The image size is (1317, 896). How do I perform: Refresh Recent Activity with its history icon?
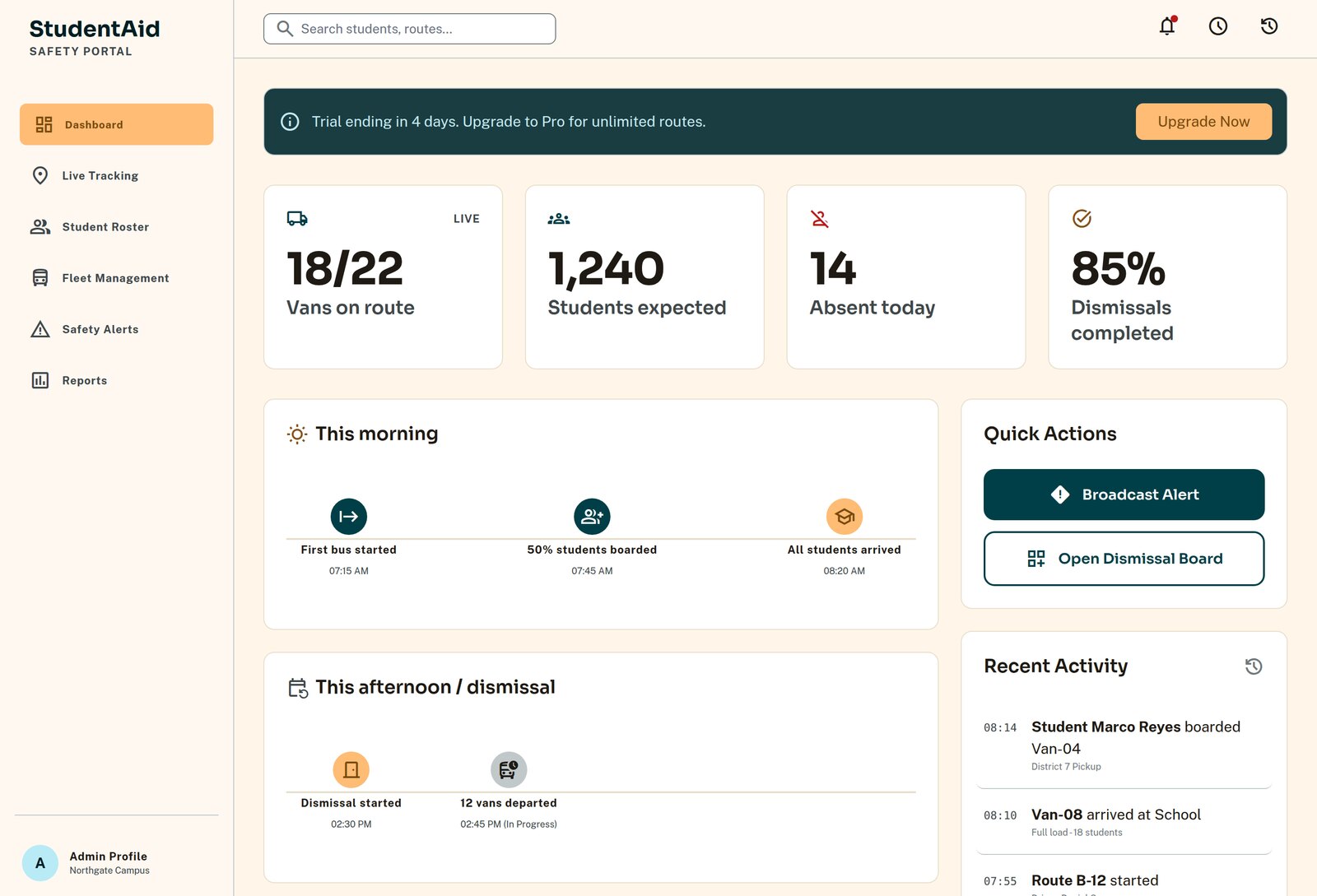pyautogui.click(x=1254, y=666)
